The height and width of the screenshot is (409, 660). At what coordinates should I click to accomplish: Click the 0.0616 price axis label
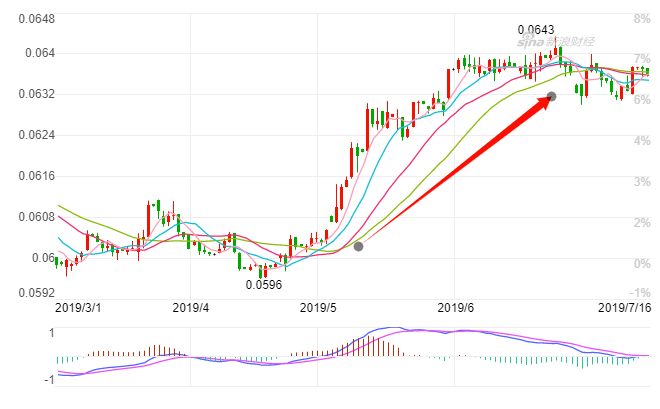[37, 176]
